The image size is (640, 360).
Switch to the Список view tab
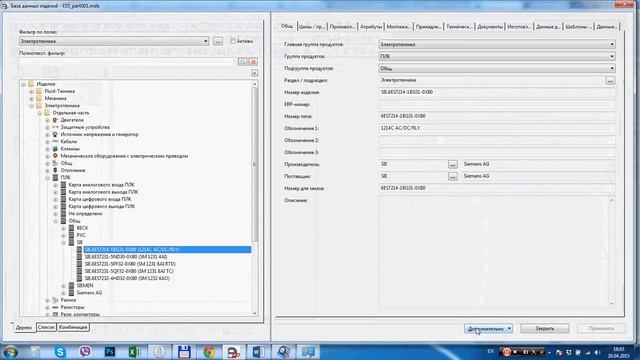click(46, 327)
